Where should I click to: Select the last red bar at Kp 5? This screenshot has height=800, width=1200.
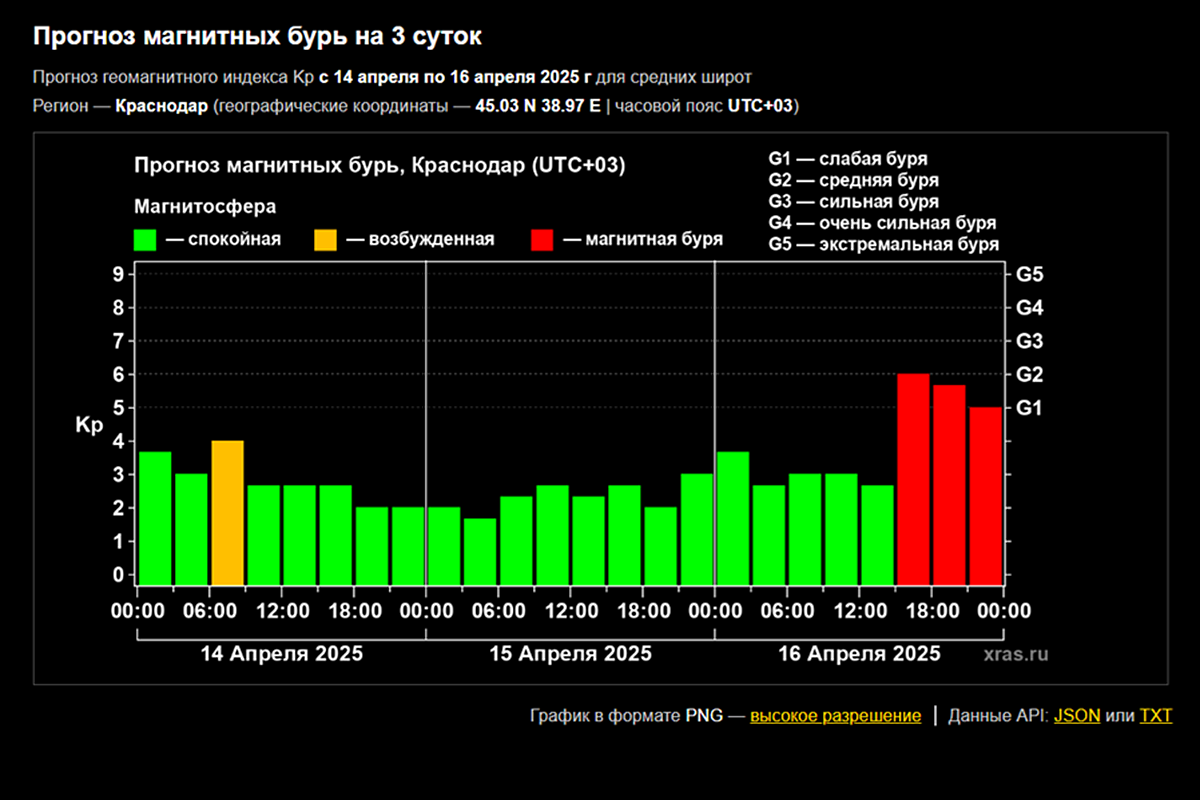(x=985, y=495)
